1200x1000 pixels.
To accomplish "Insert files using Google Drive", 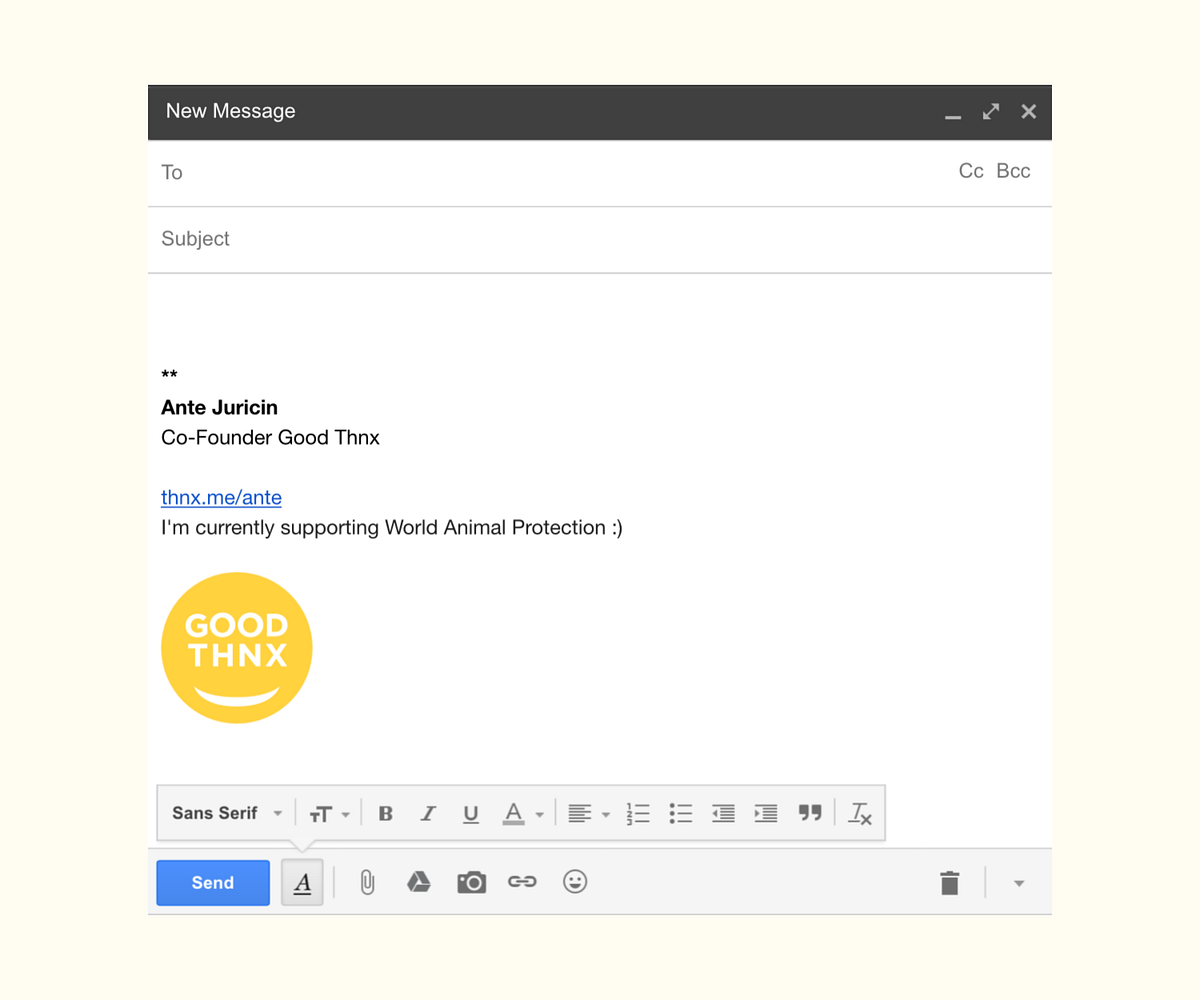I will pos(418,882).
